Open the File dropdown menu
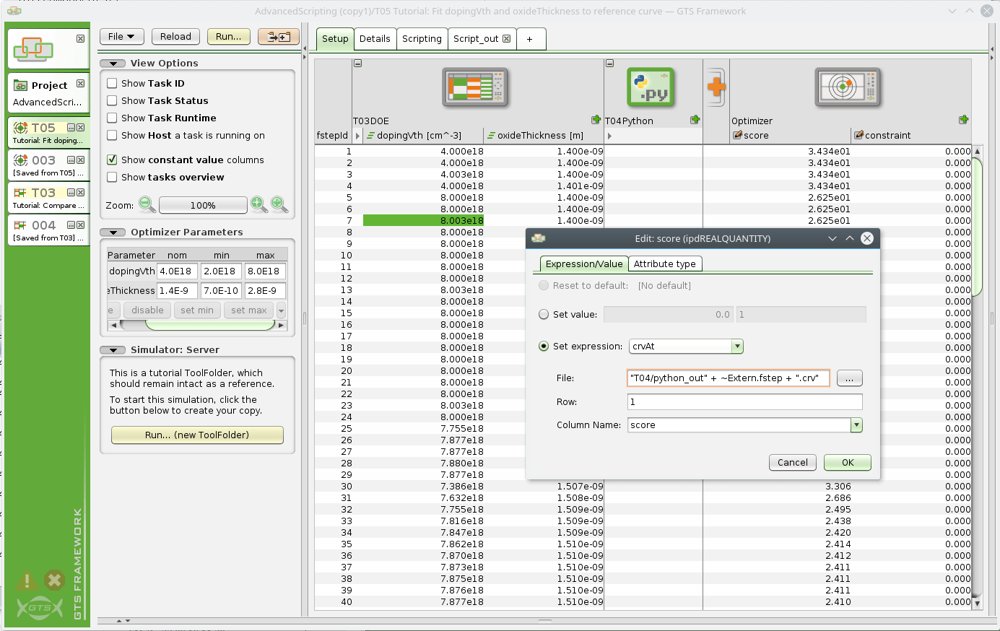The width and height of the screenshot is (1000, 631). [121, 36]
